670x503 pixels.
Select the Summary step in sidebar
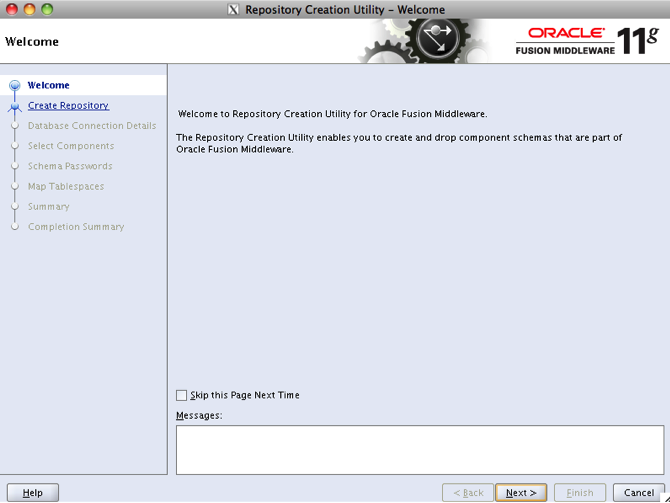click(49, 206)
